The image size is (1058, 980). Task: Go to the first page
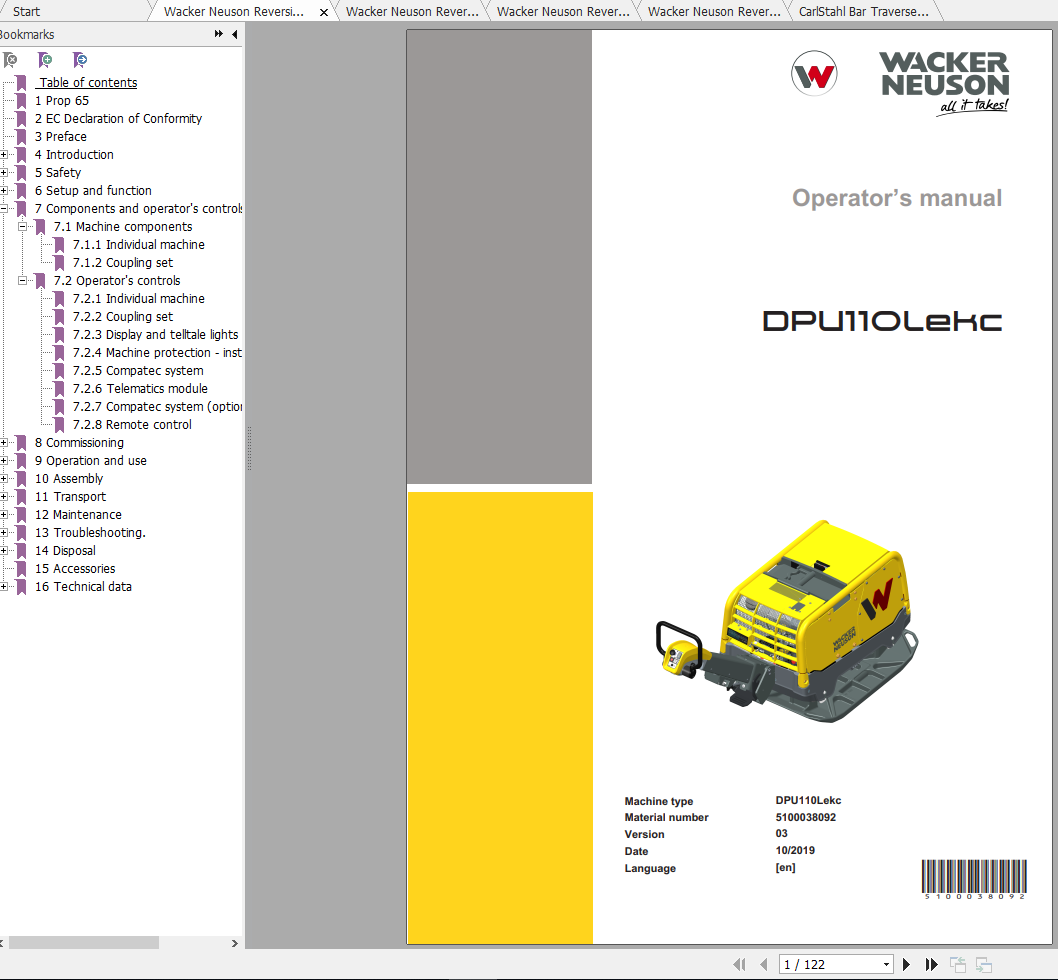(x=740, y=964)
